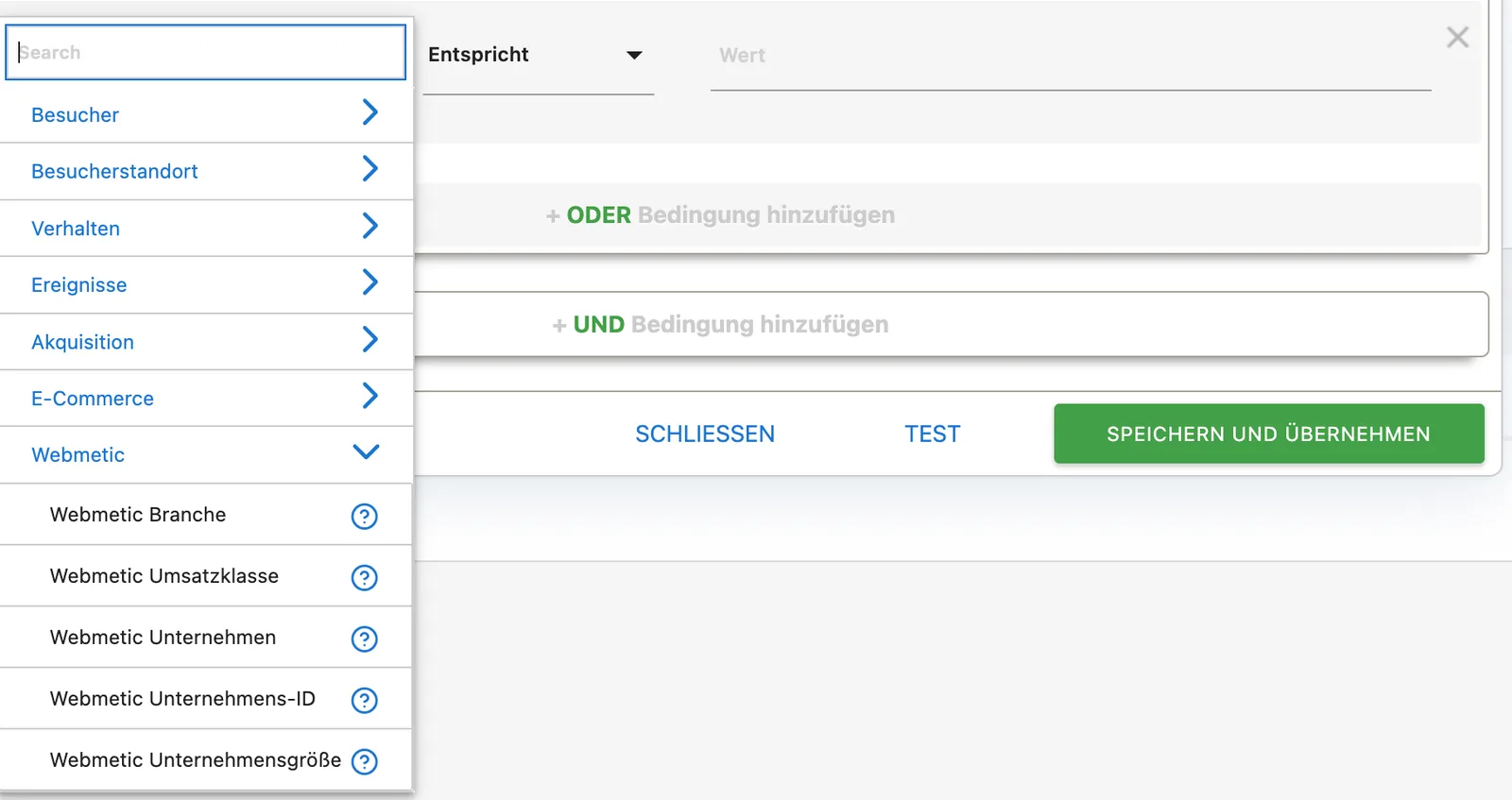Viewport: 1512px width, 800px height.
Task: Click the SCHLIESSEN link
Action: [705, 434]
